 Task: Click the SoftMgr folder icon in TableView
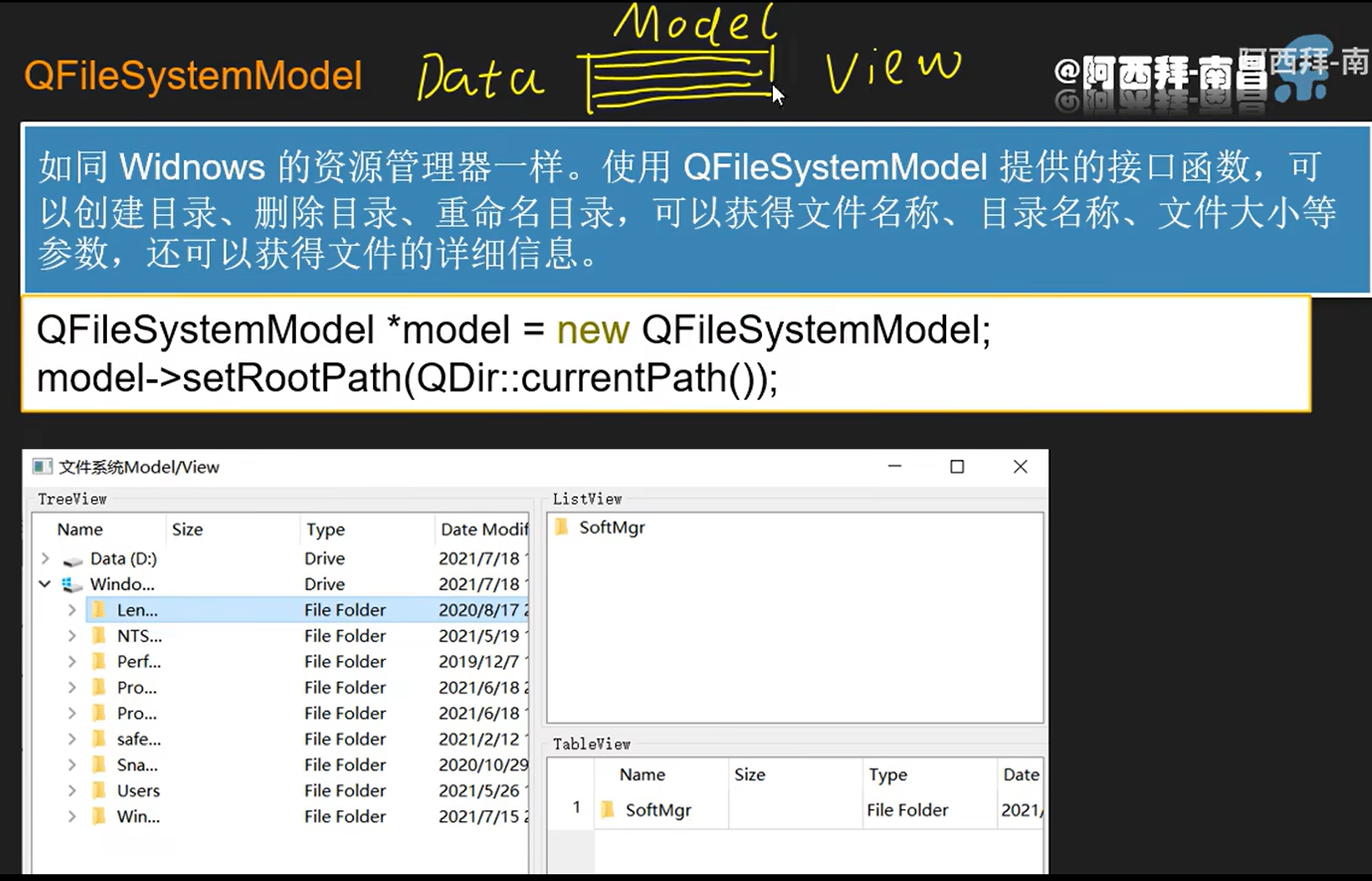tap(608, 810)
